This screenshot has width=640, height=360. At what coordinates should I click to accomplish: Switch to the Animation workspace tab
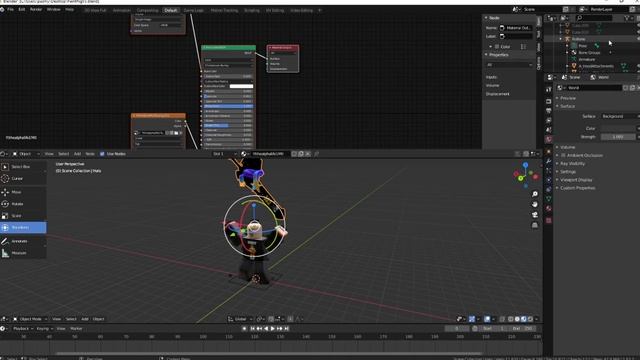click(122, 10)
